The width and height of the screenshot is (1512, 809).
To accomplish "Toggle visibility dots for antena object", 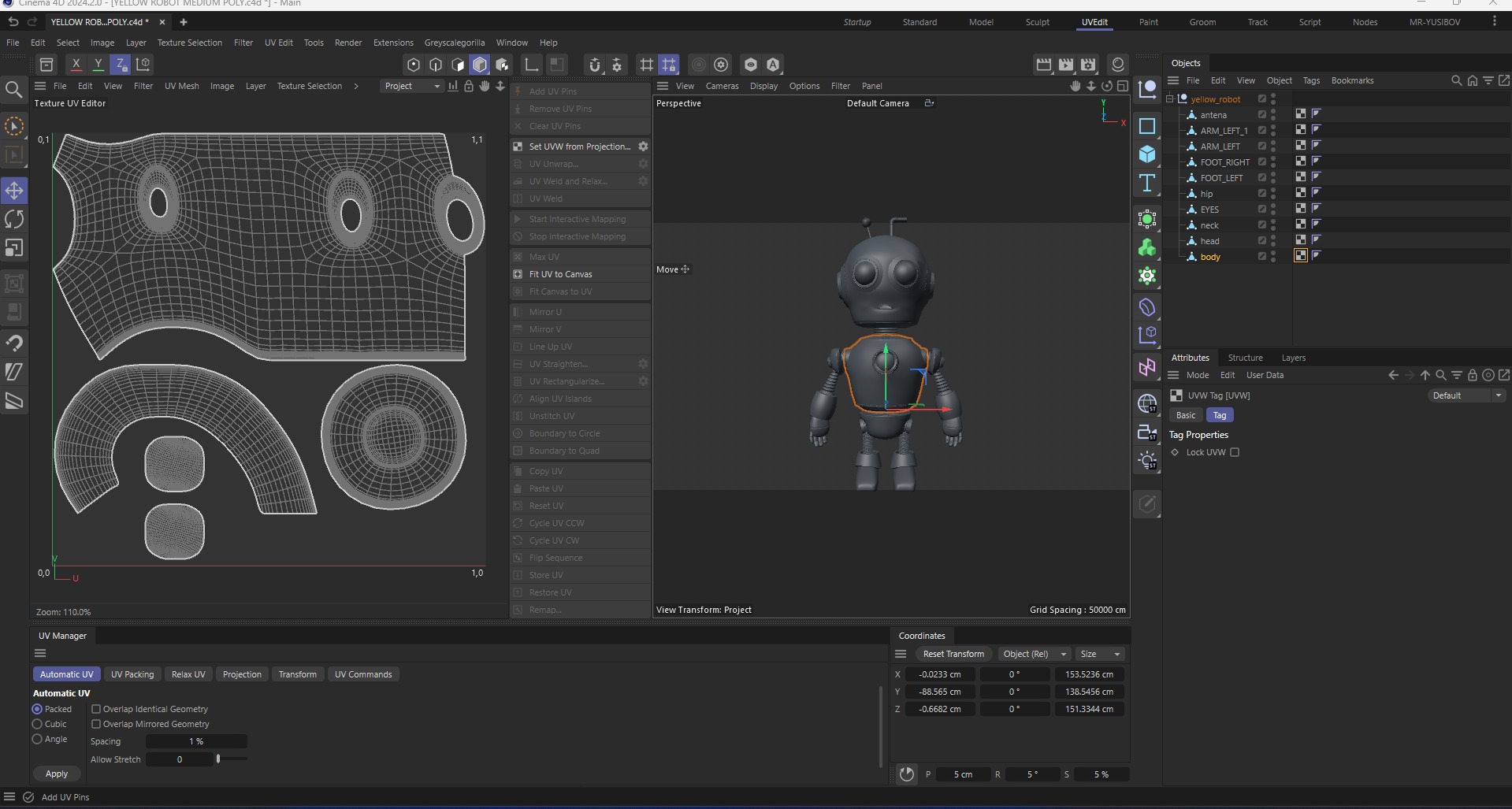I will pyautogui.click(x=1273, y=115).
